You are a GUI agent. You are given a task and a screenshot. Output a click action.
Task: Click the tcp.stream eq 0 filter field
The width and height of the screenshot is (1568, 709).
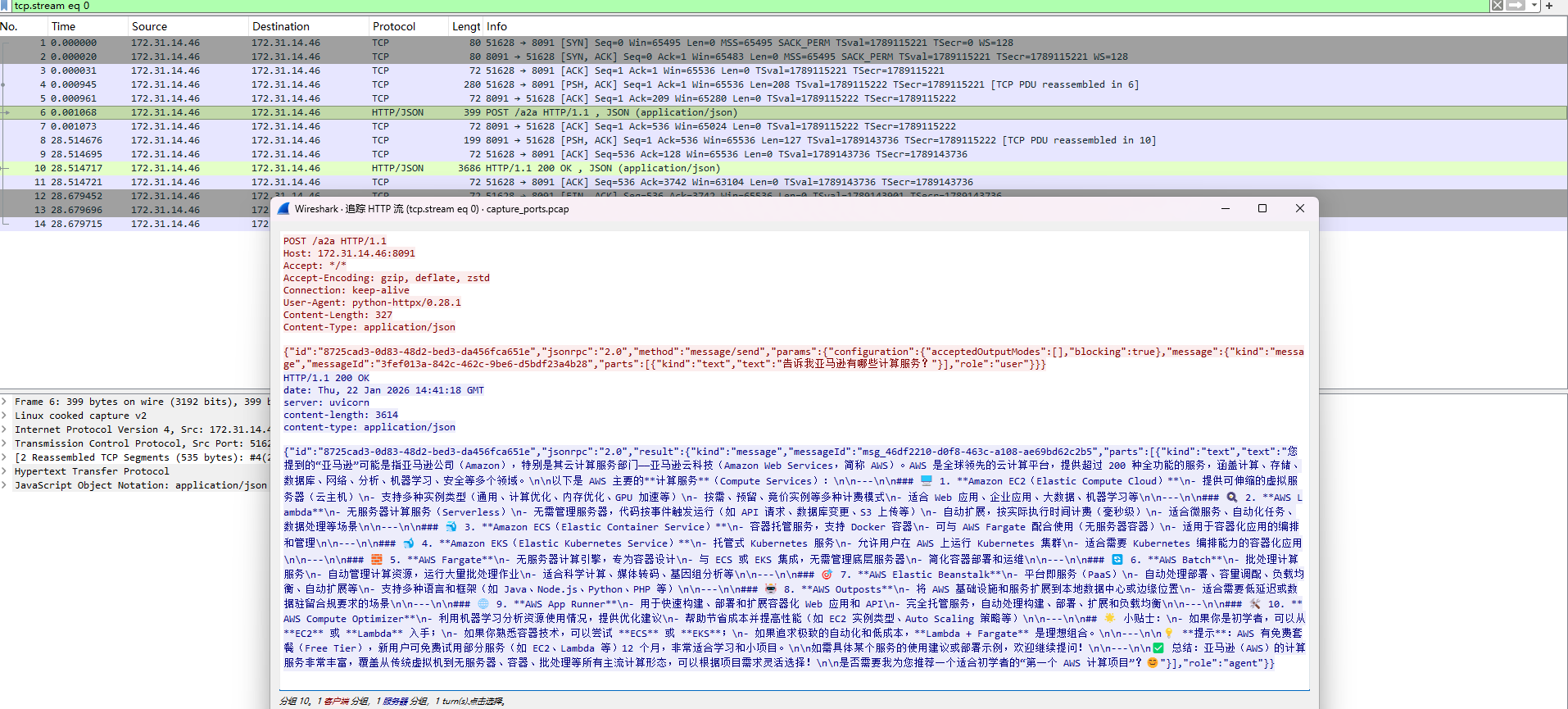pyautogui.click(x=750, y=6)
